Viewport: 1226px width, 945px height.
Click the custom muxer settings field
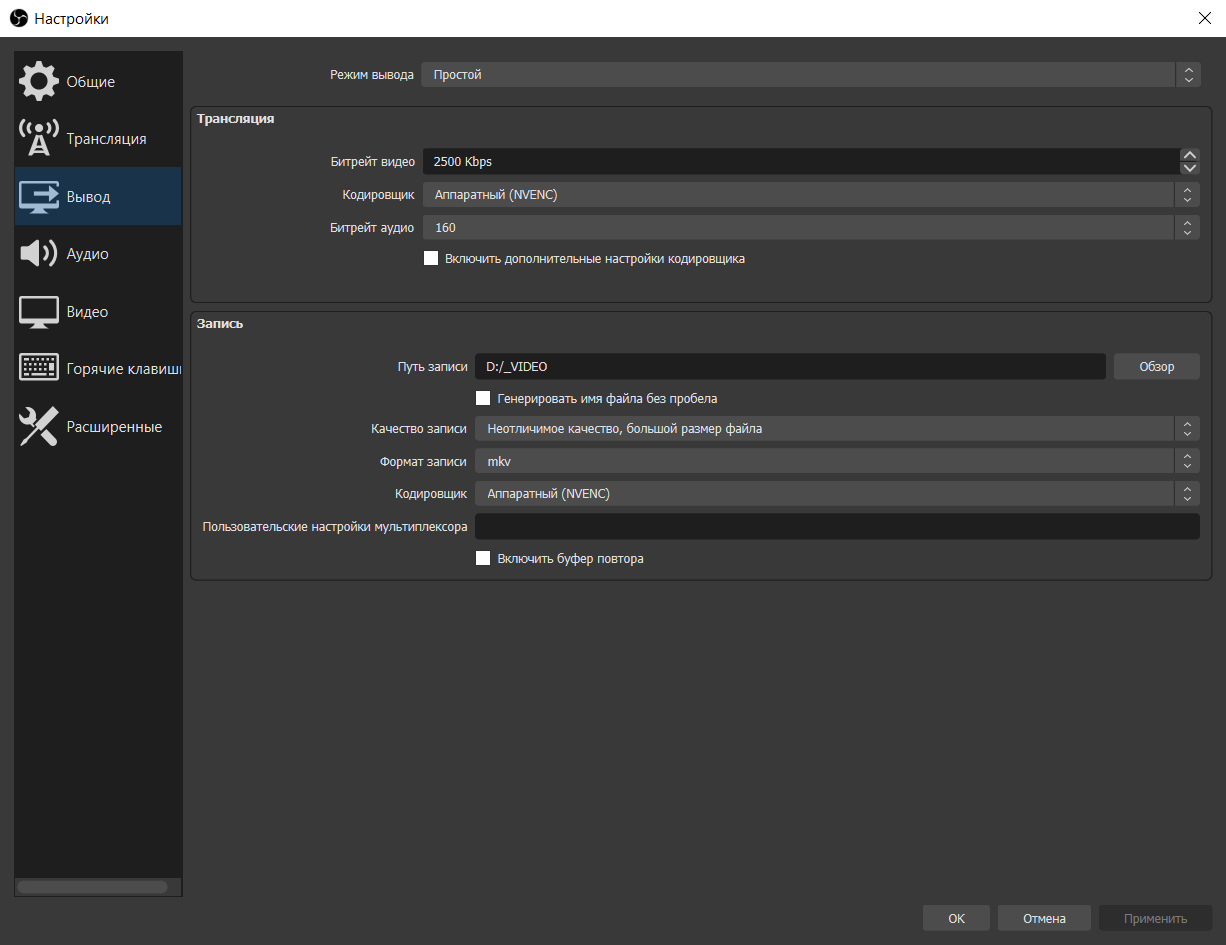[x=837, y=526]
